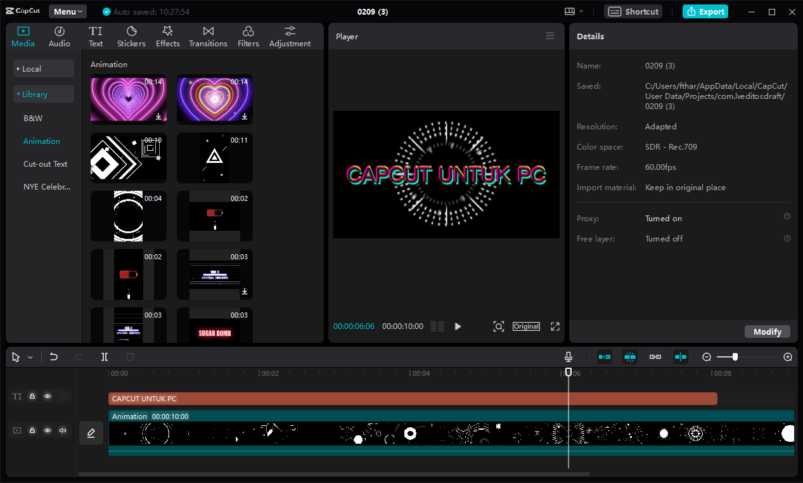This screenshot has width=803, height=483.
Task: View the Proxy help info icon
Action: tap(787, 217)
